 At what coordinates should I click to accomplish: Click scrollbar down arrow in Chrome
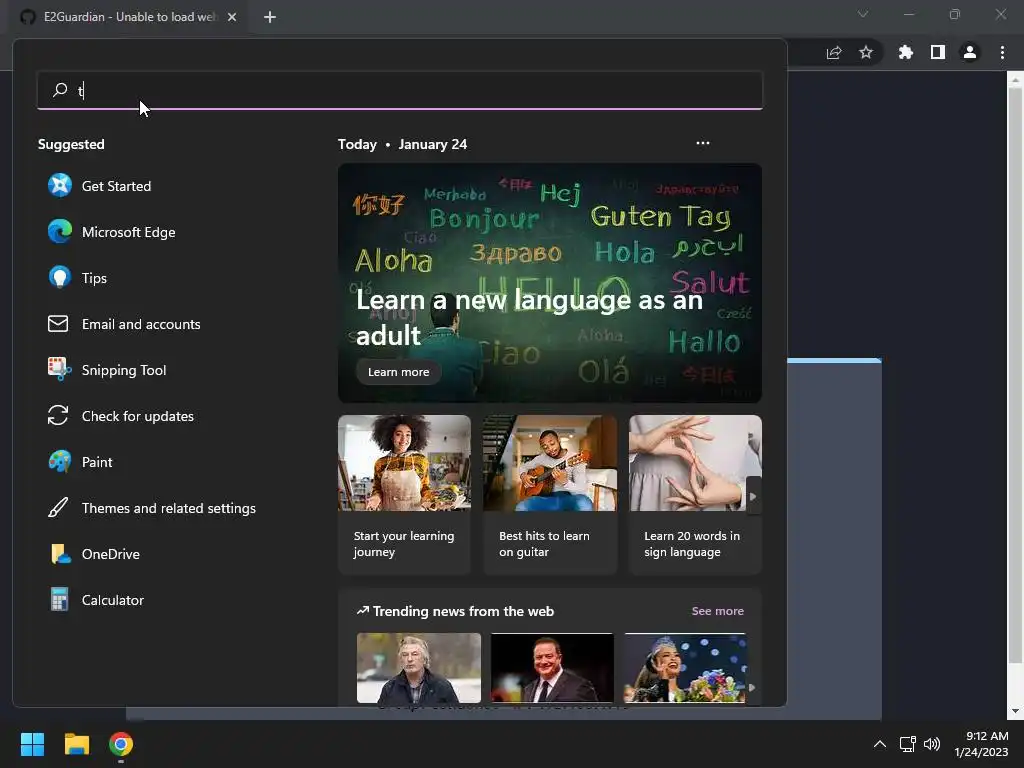(x=1015, y=711)
